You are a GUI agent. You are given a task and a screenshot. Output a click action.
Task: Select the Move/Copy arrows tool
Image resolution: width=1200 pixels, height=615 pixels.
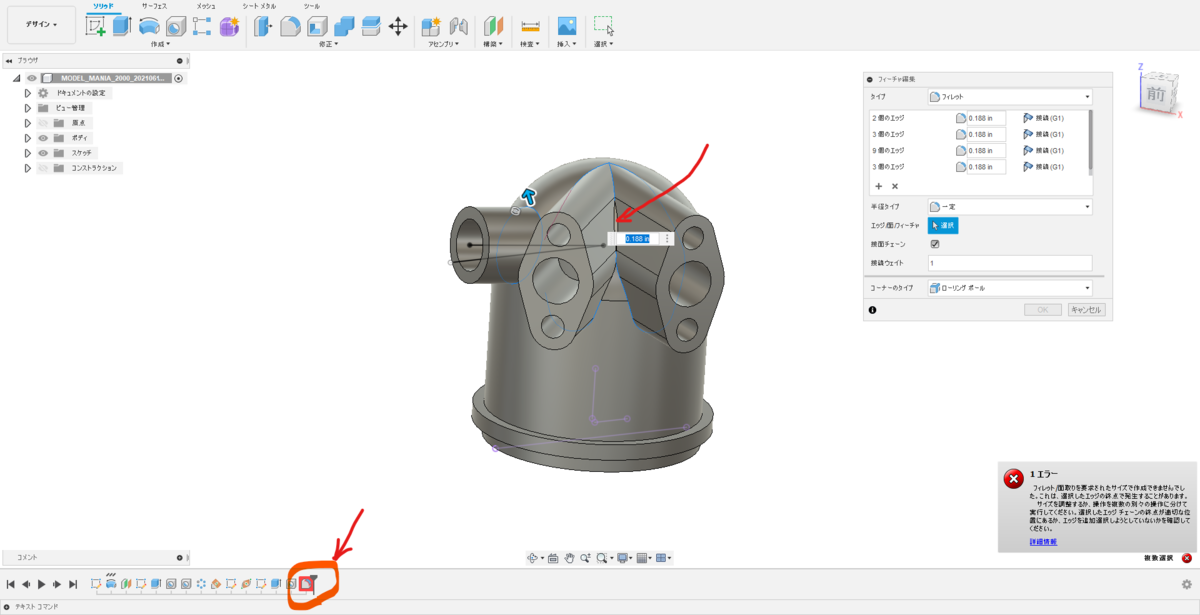click(x=397, y=26)
